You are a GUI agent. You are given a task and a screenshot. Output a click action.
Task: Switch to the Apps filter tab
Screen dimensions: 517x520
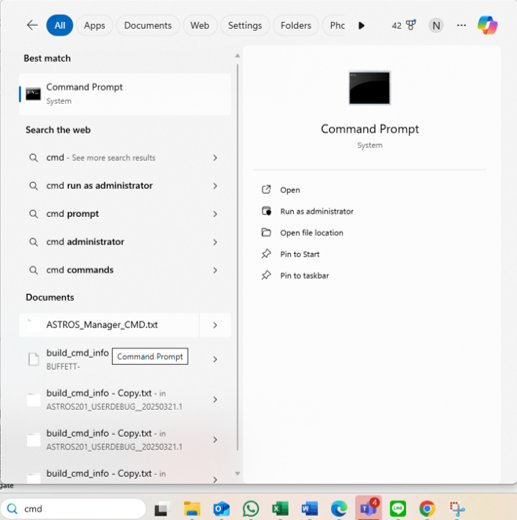(x=94, y=25)
